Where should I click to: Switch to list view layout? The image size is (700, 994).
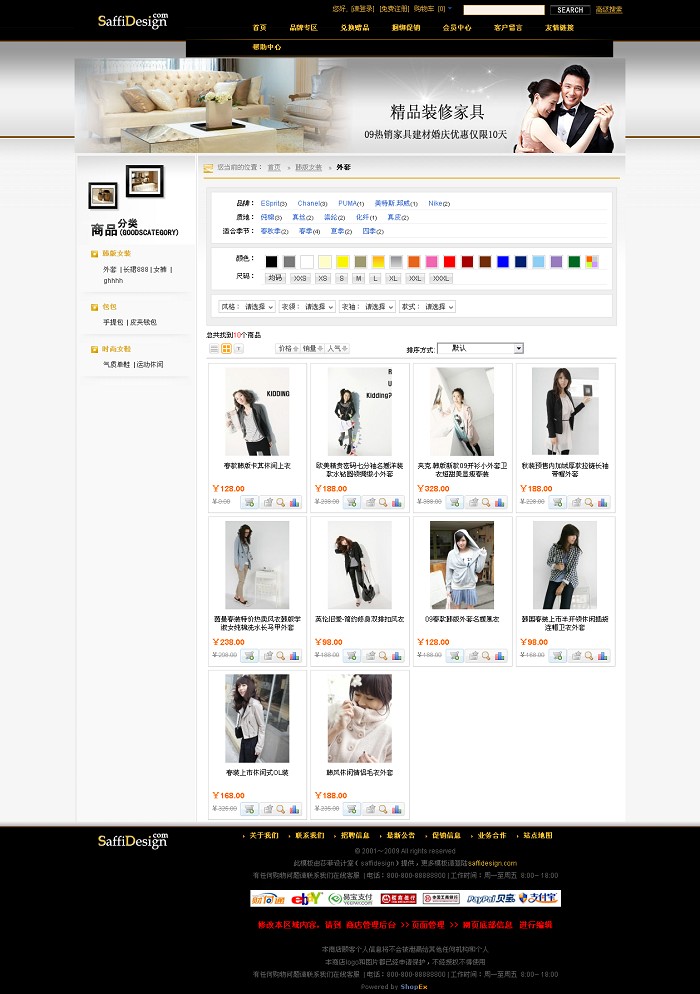click(x=214, y=349)
